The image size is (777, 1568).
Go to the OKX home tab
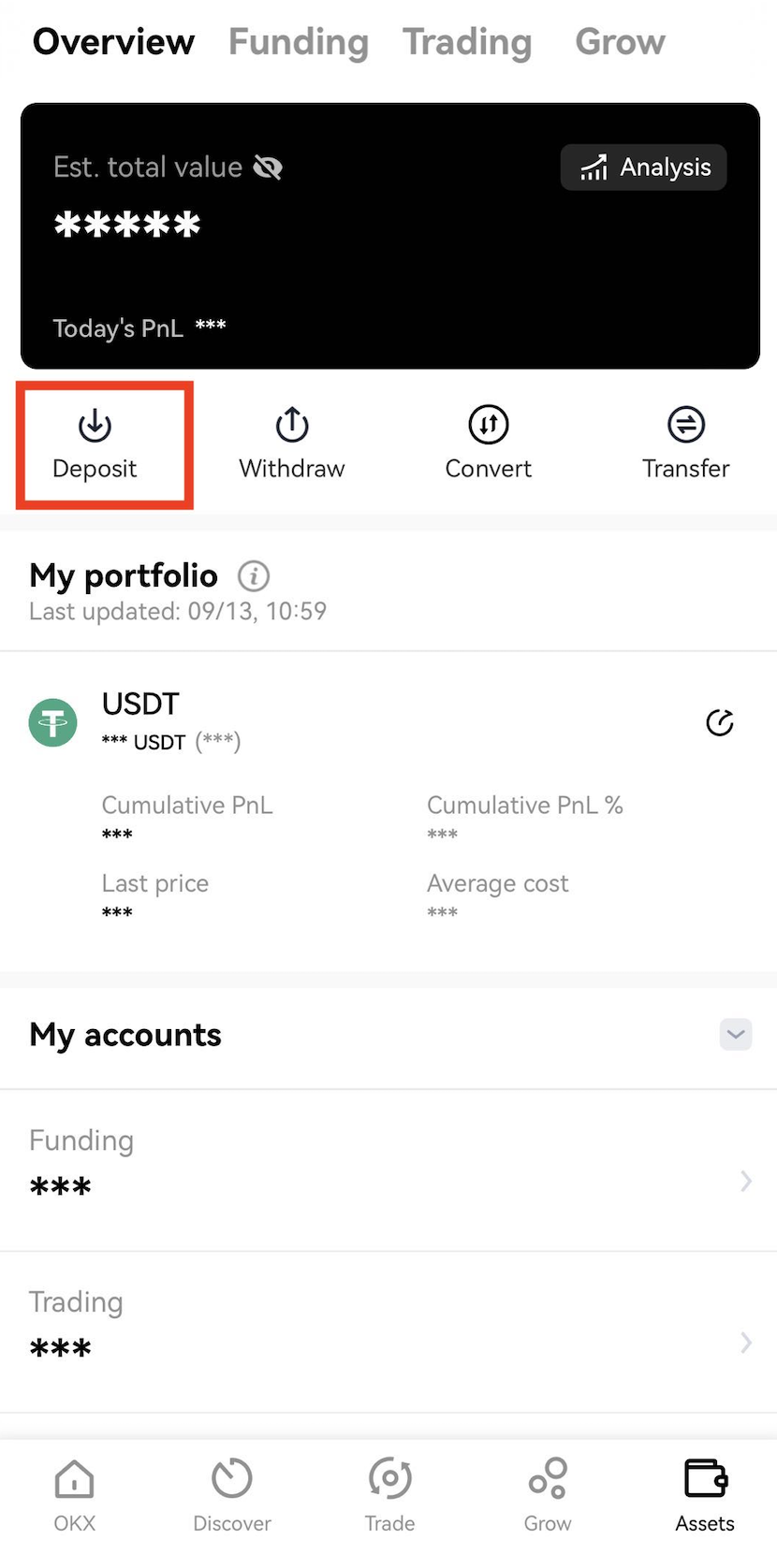pyautogui.click(x=75, y=1495)
